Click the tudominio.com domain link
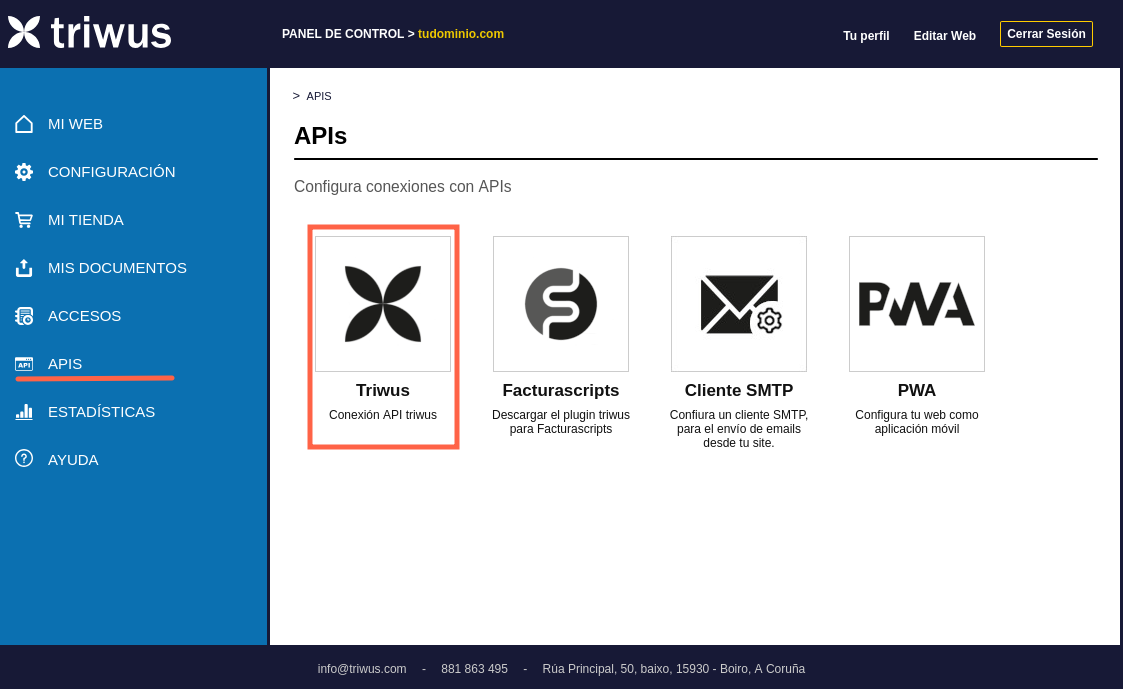 [x=461, y=34]
